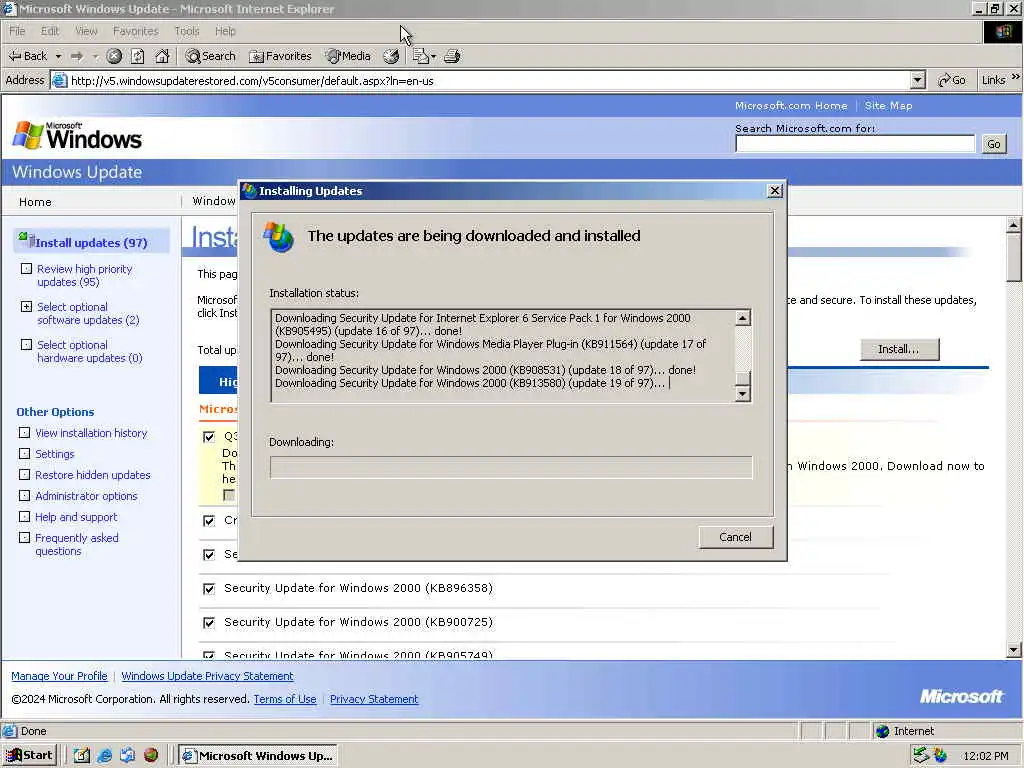Viewport: 1024px width, 768px height.
Task: Uncheck the checkbox for the Se update row
Action: point(209,554)
